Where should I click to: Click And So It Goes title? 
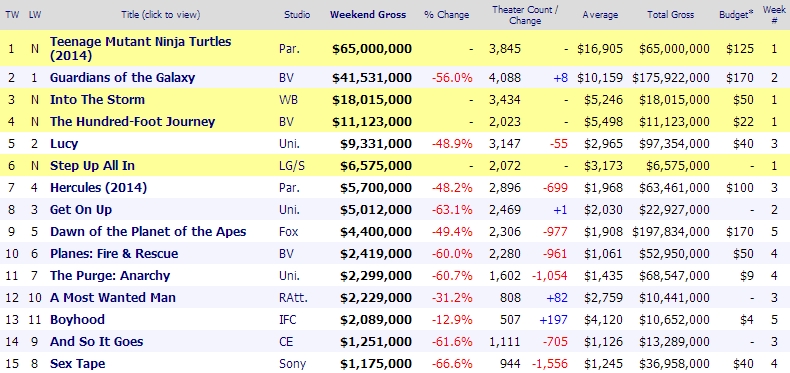click(x=96, y=342)
